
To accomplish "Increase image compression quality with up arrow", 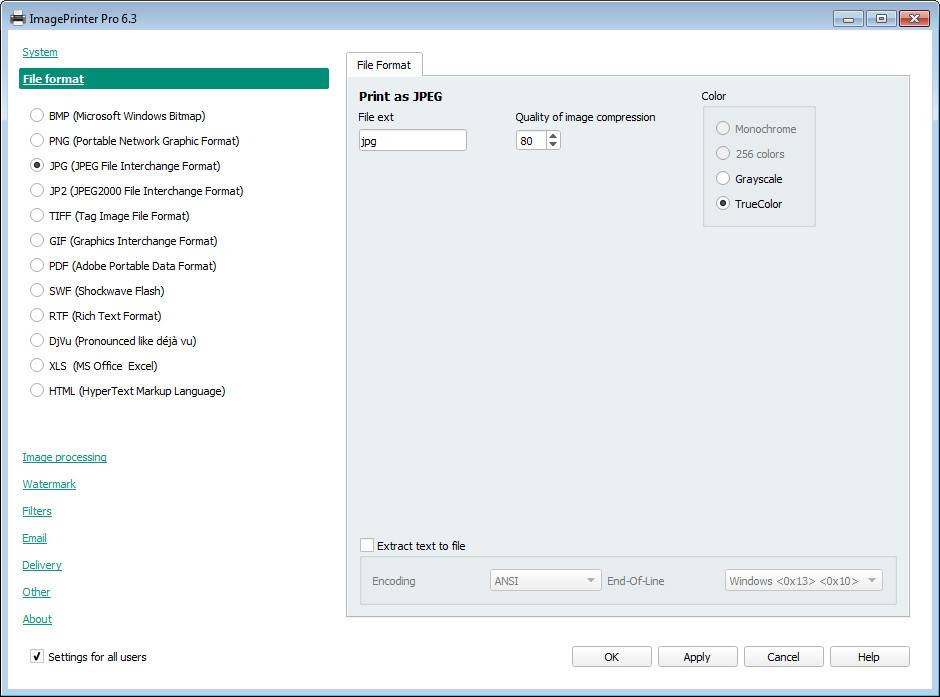I will point(553,136).
